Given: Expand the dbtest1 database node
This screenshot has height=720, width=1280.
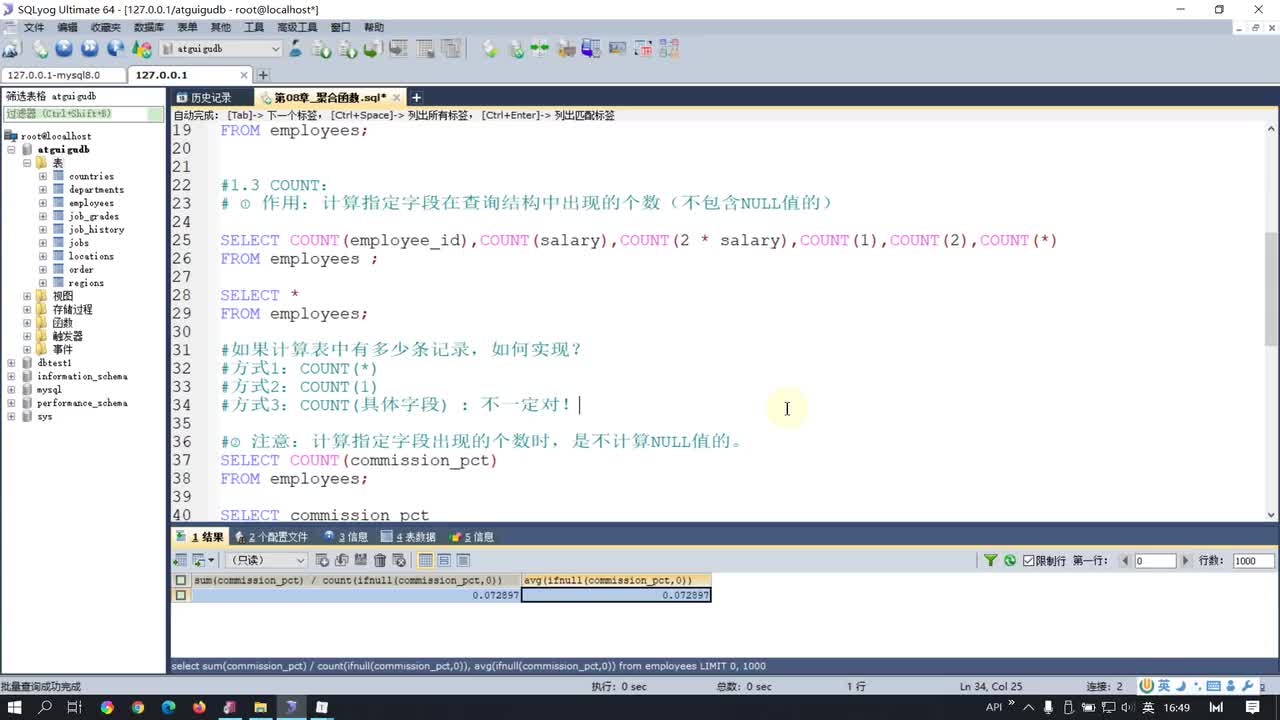Looking at the screenshot, I should pyautogui.click(x=11, y=363).
